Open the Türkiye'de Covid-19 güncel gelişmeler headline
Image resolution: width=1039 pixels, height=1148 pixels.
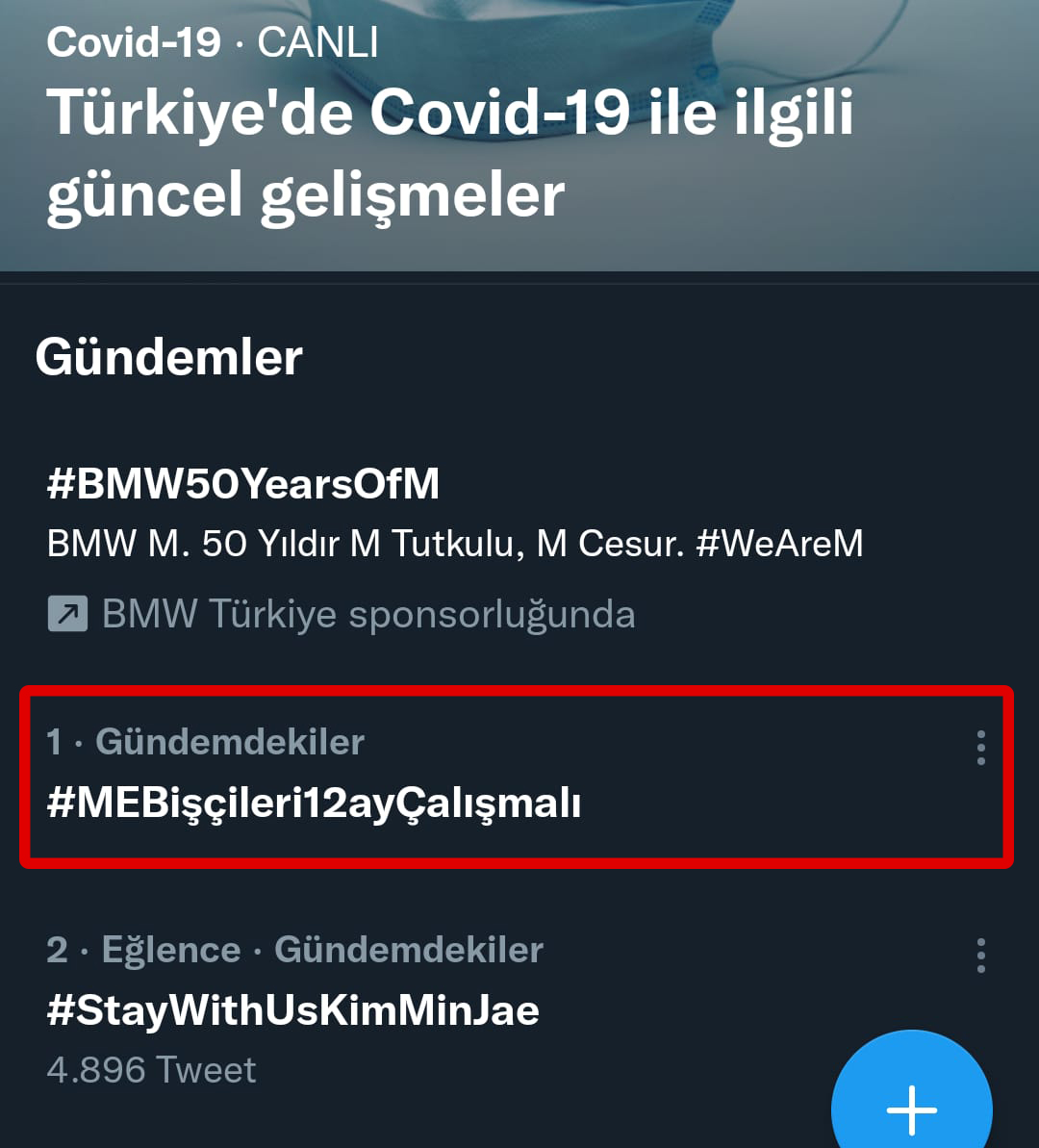pyautogui.click(x=450, y=154)
